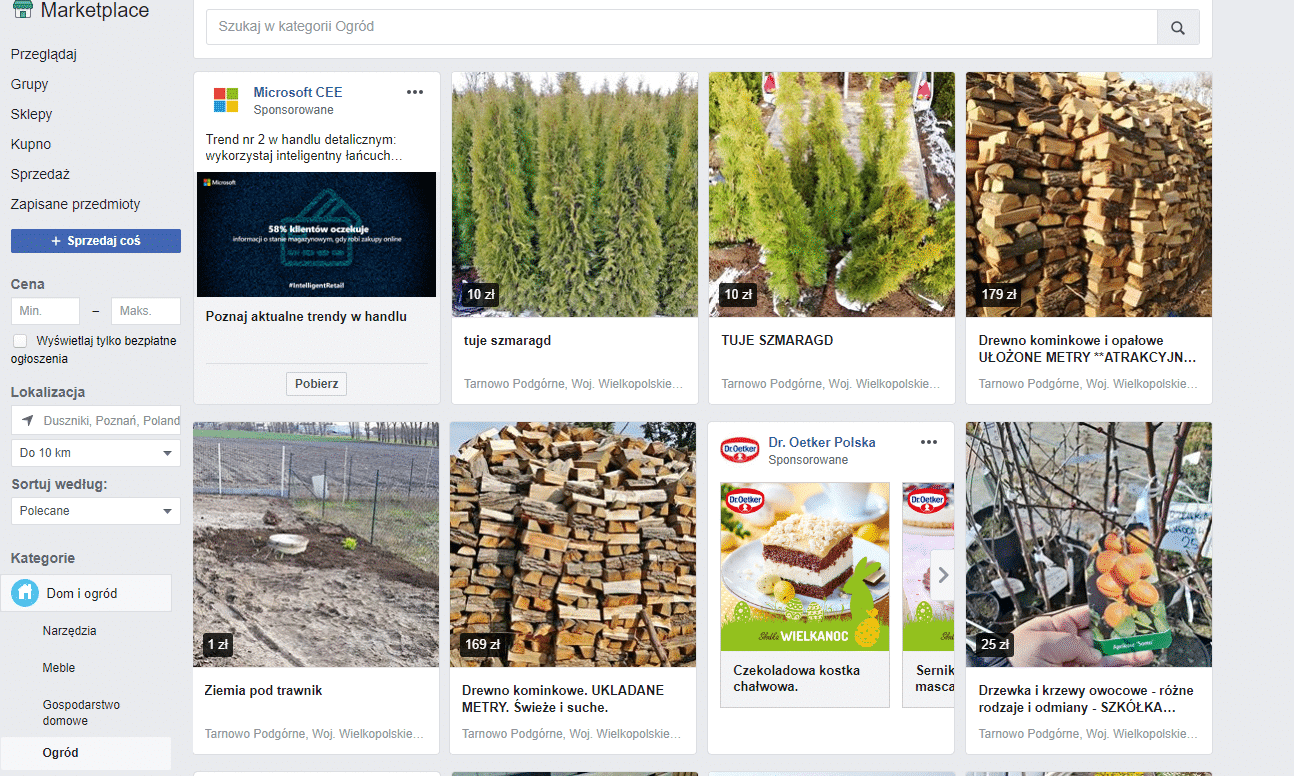The height and width of the screenshot is (776, 1294).
Task: Advance the Dr. Oetker carousel with right arrow
Action: pos(942,576)
